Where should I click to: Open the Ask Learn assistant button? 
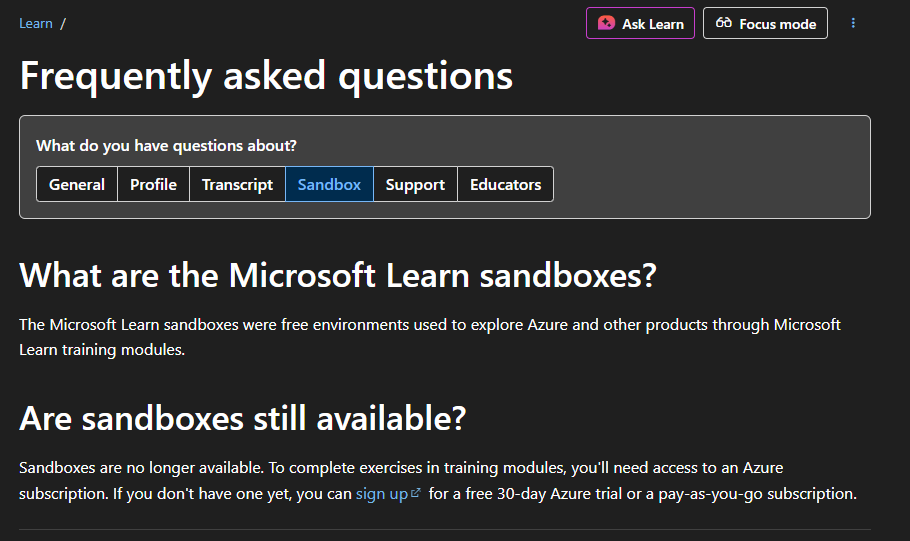640,23
